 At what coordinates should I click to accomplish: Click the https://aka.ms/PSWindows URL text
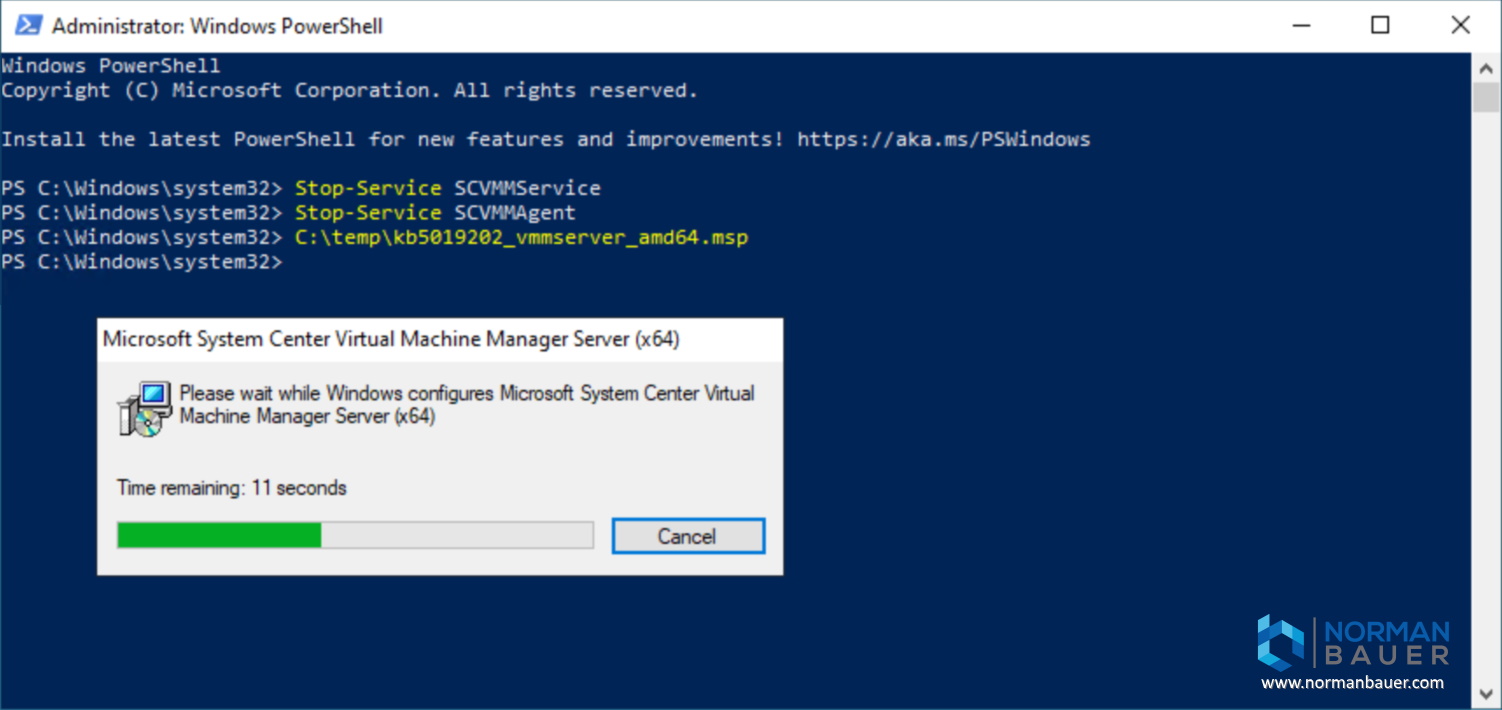coord(943,139)
